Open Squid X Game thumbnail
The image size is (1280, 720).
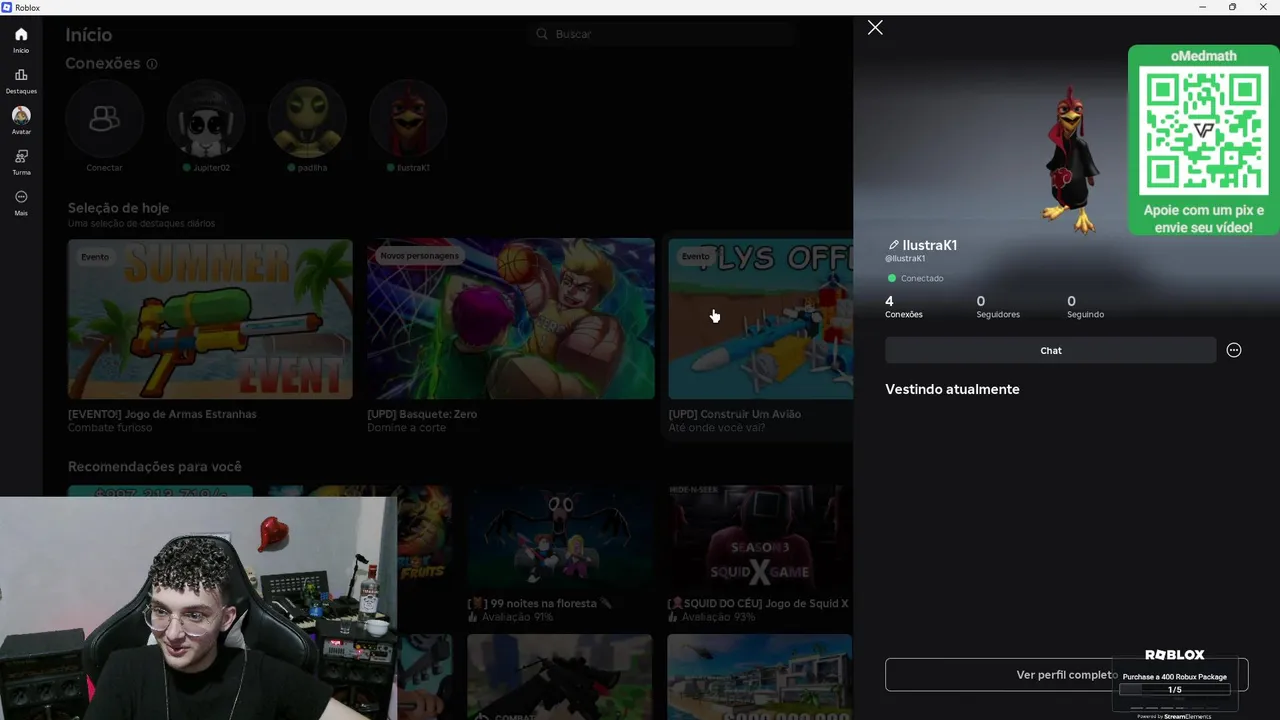(x=760, y=539)
